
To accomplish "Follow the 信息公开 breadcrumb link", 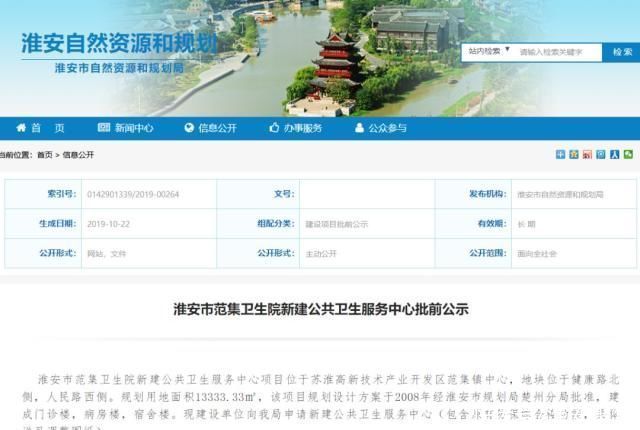I will (x=78, y=155).
